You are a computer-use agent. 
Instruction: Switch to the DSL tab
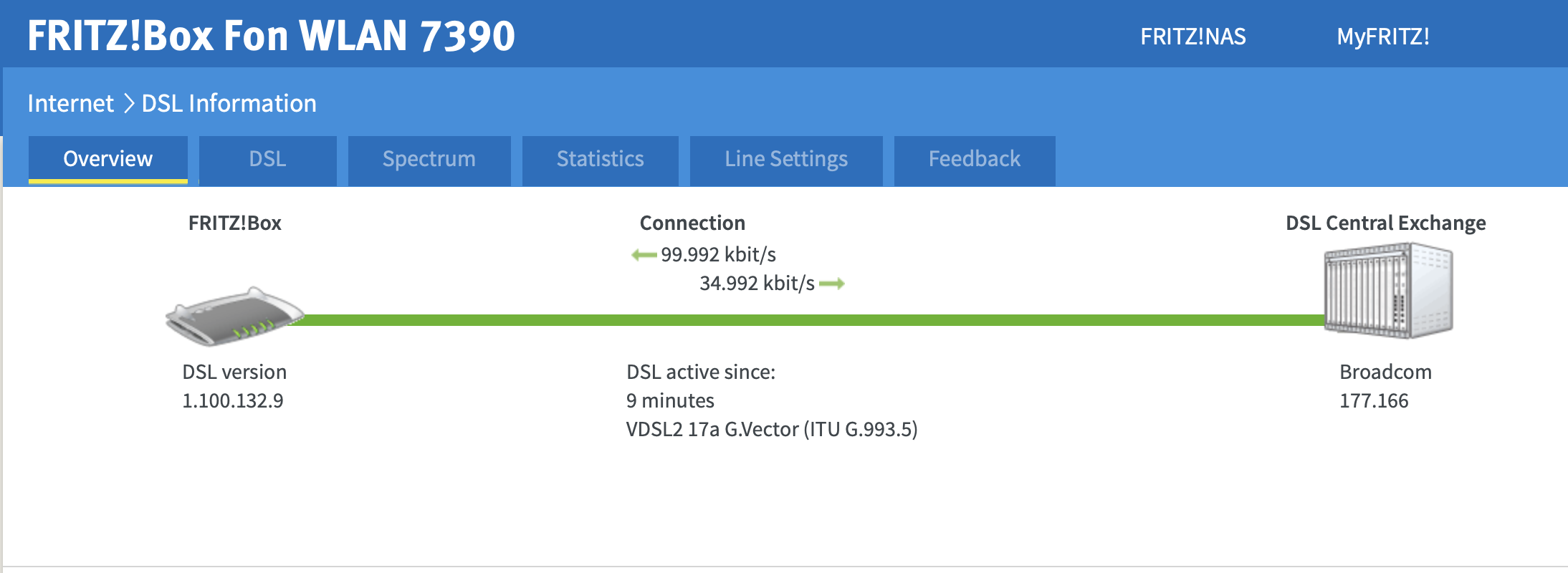tap(267, 159)
